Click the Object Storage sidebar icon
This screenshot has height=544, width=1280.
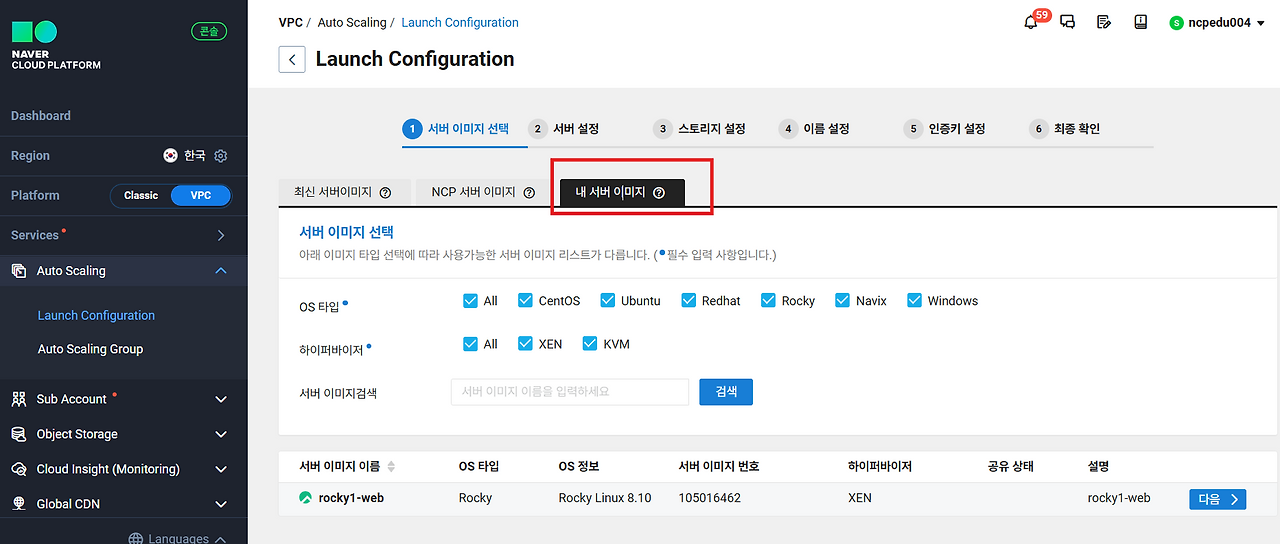click(19, 434)
